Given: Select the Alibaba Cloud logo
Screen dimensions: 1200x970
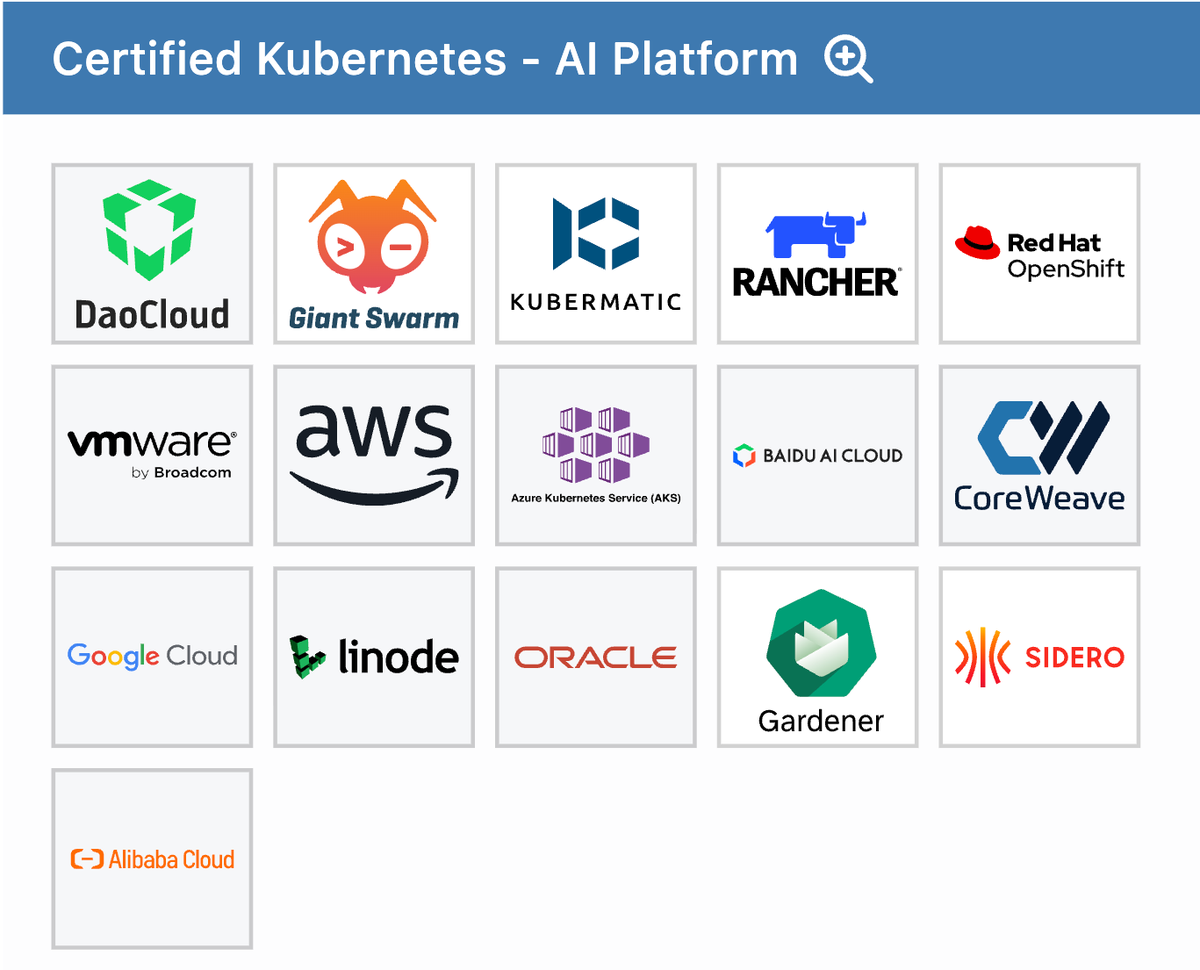Looking at the screenshot, I should point(151,858).
